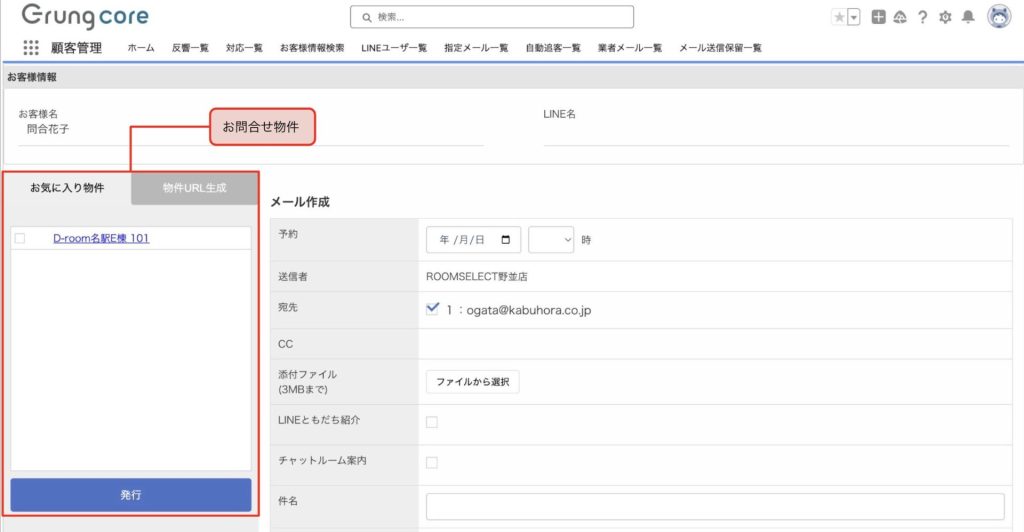Go to the 反響一覧 menu item
Image resolution: width=1024 pixels, height=532 pixels.
coord(190,48)
